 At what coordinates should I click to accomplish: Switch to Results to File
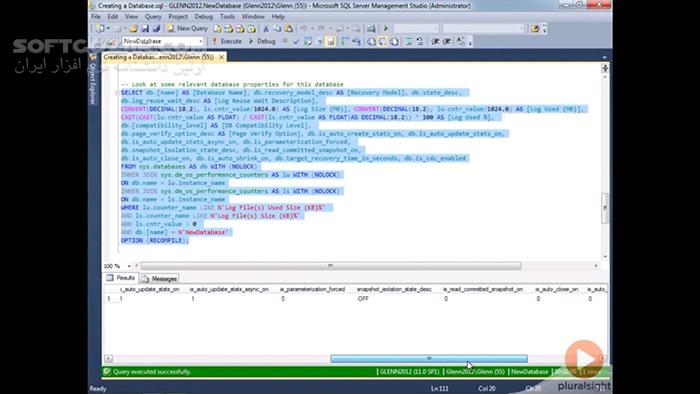394,41
